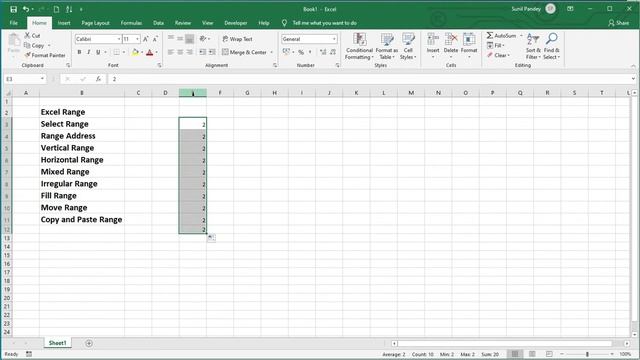Open Cell Styles gallery
This screenshot has height=360, width=640.
[408, 46]
